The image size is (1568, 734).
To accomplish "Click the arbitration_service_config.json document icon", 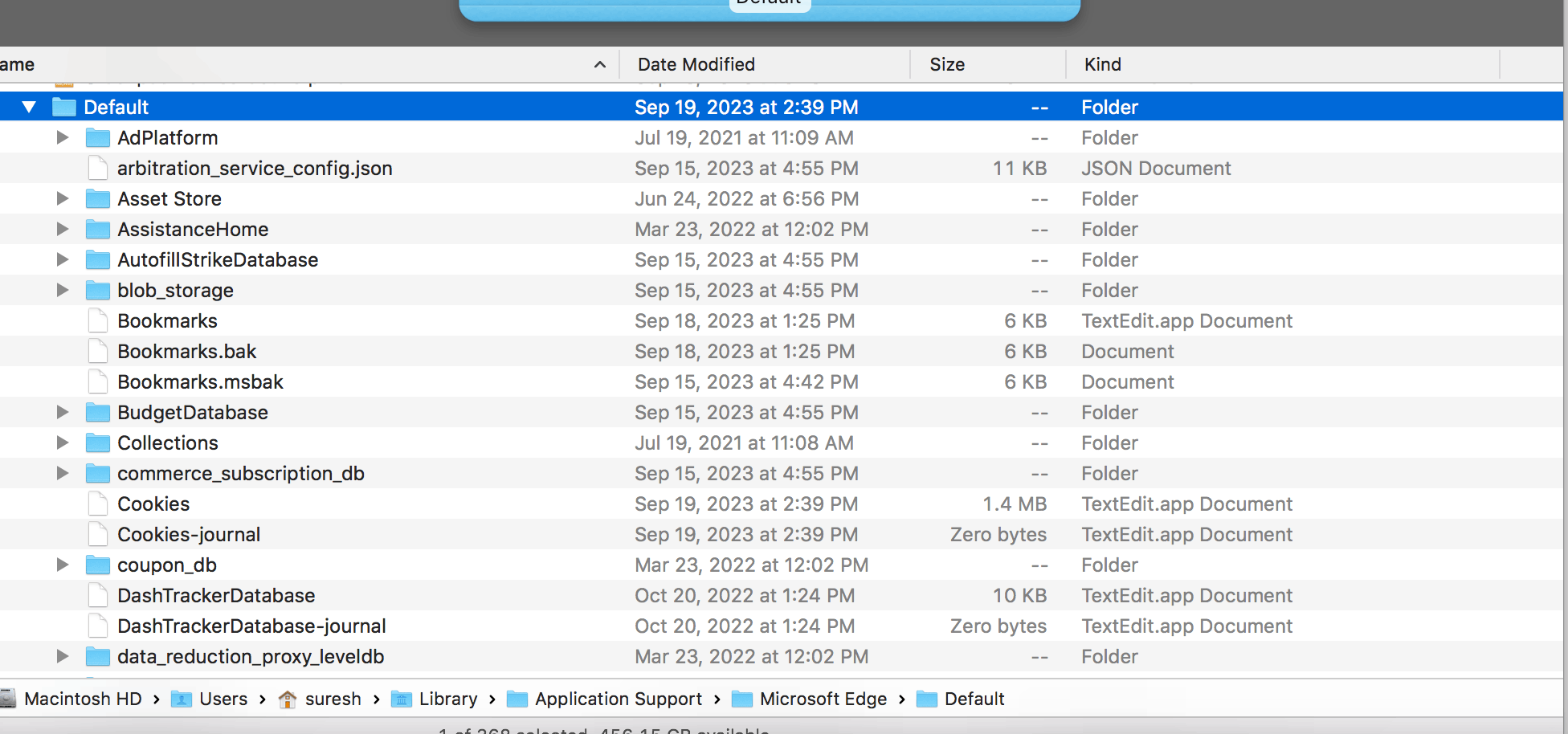I will click(97, 168).
